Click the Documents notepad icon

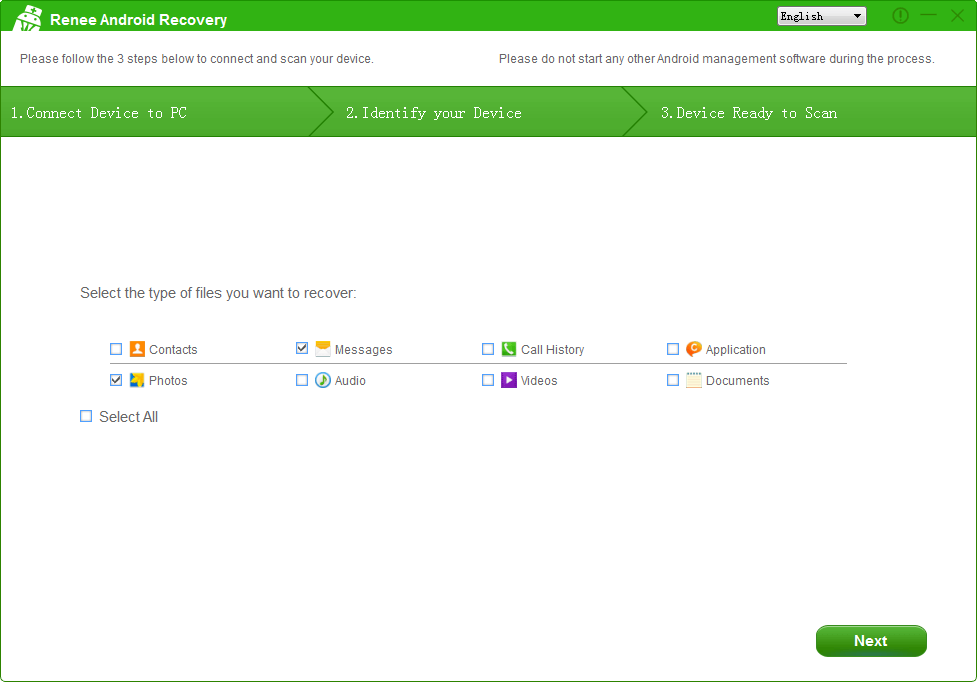click(x=694, y=380)
